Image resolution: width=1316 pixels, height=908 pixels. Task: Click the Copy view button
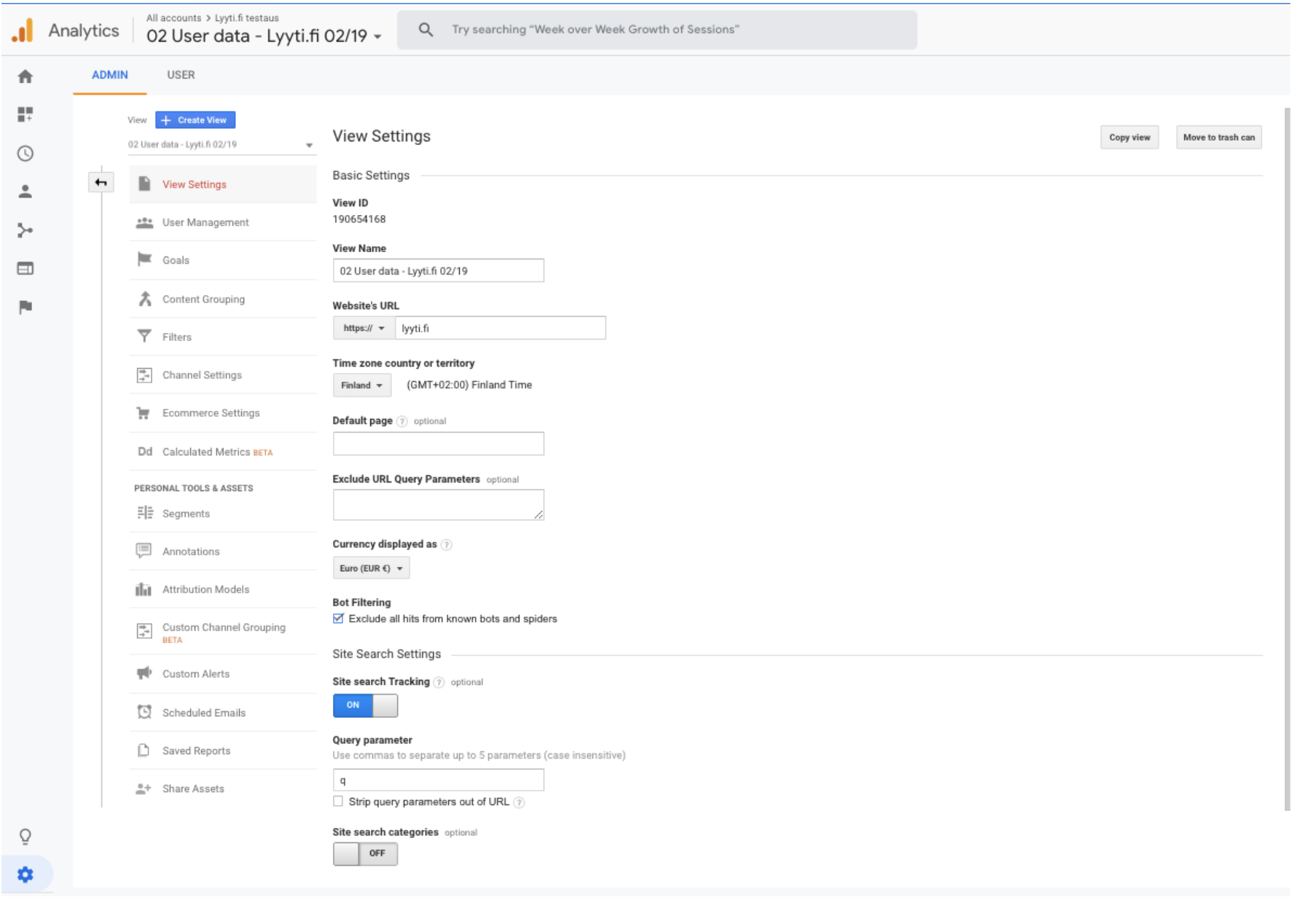[x=1129, y=138]
